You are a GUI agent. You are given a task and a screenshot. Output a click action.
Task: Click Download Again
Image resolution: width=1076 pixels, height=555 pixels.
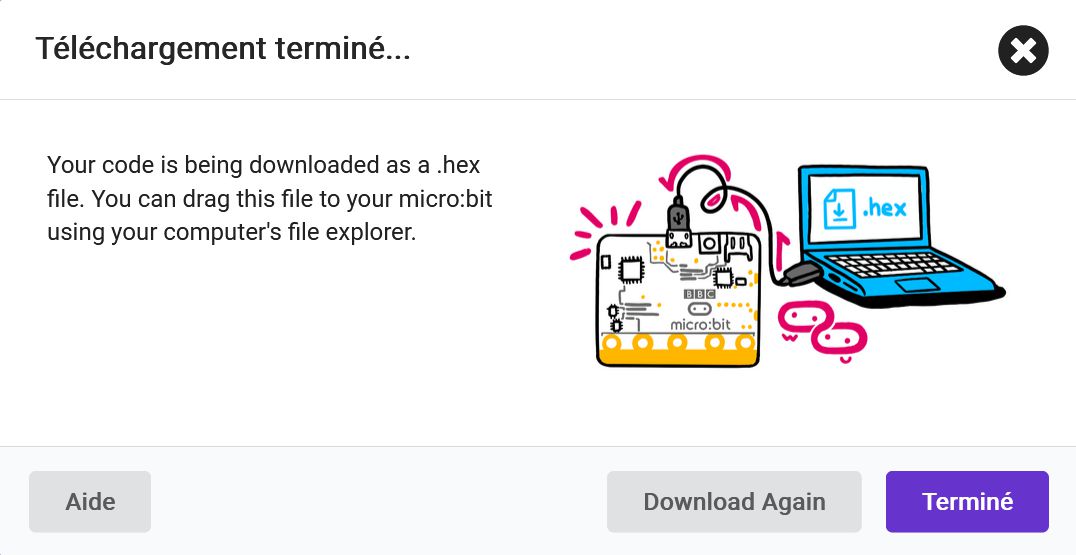[734, 501]
